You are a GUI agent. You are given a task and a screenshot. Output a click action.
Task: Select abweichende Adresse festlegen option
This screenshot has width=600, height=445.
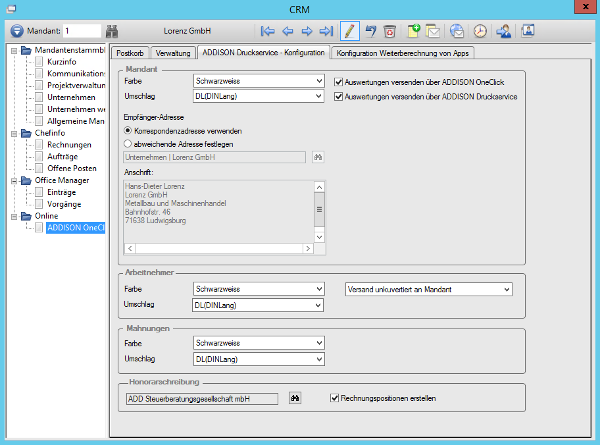[x=128, y=144]
